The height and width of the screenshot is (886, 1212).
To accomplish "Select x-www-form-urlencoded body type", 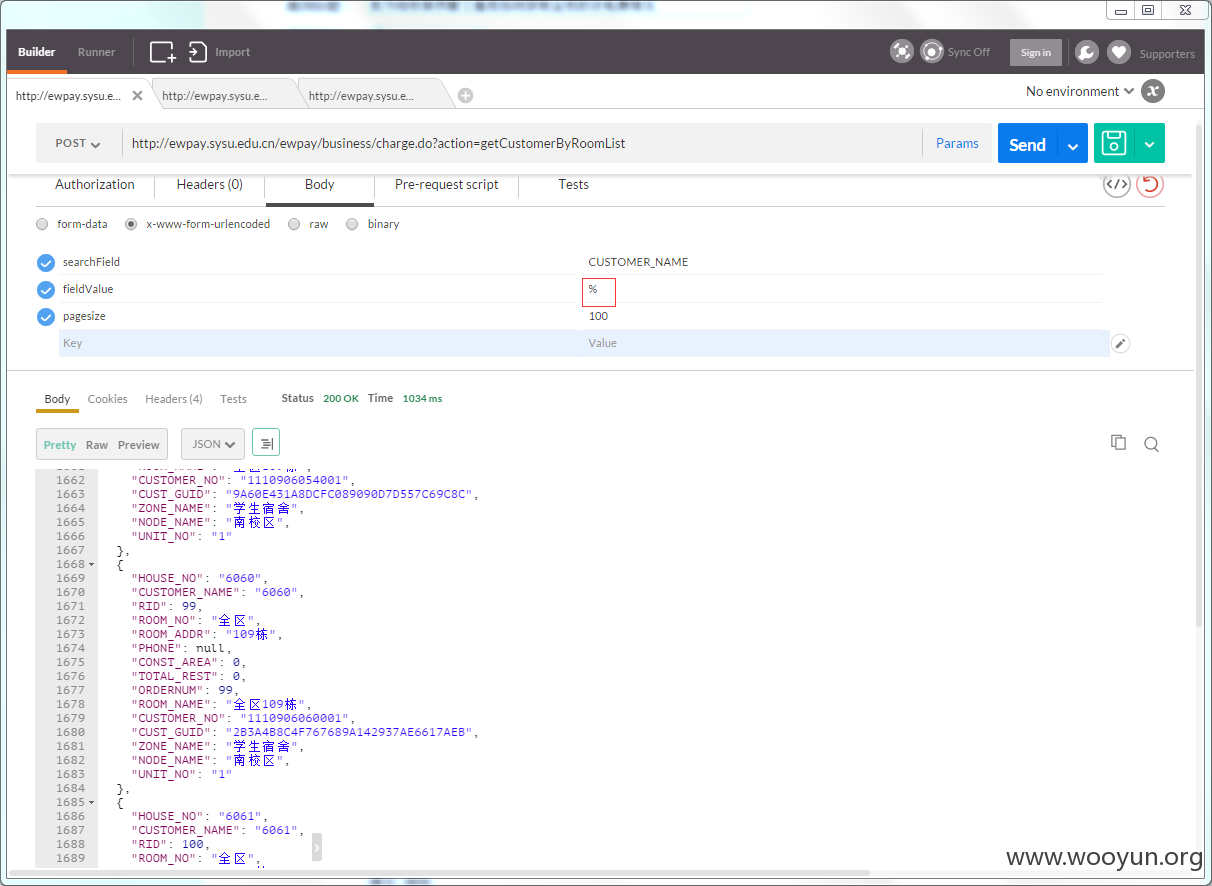I will click(x=131, y=224).
